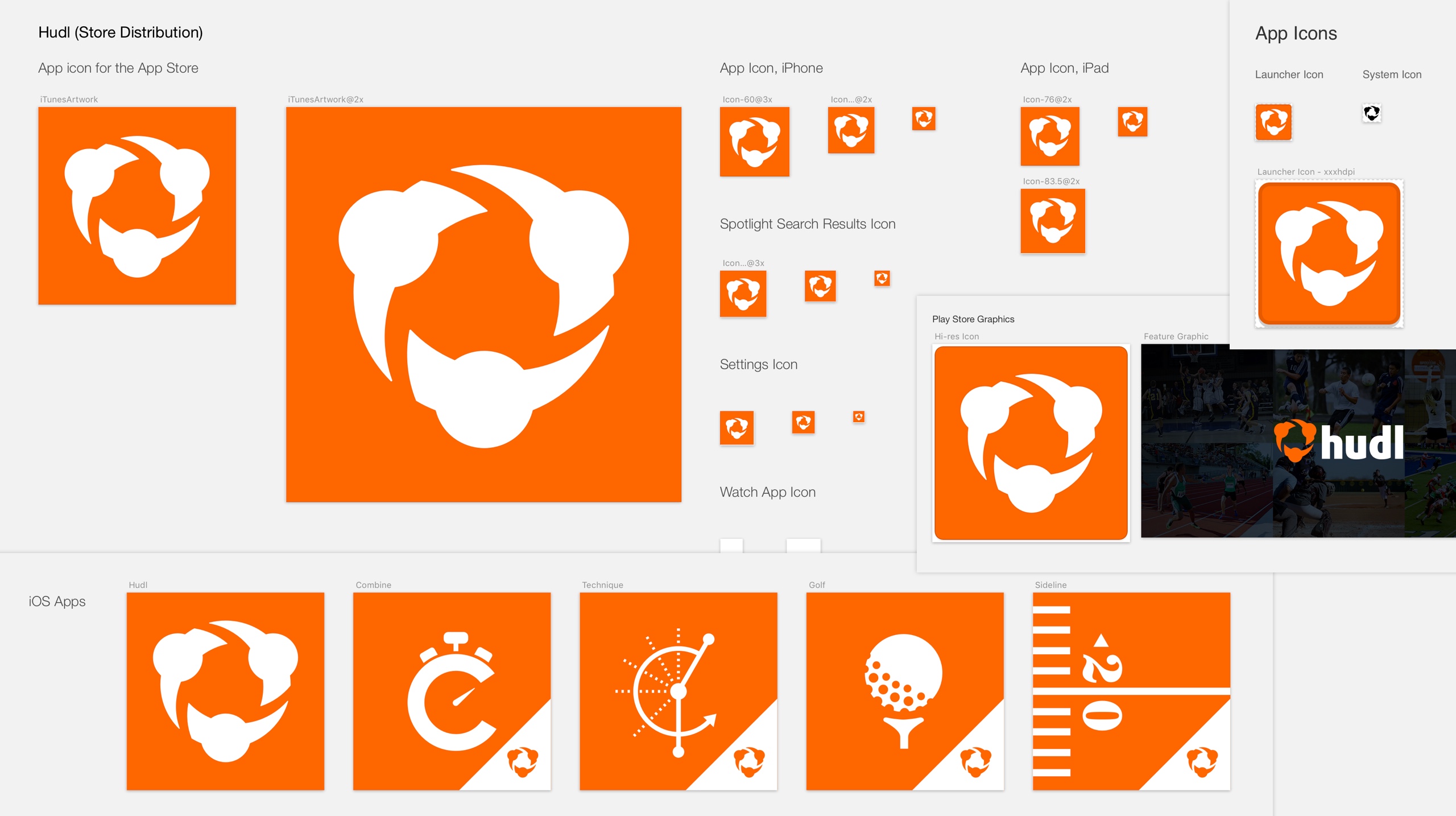
Task: Click the Hudl (Store Distribution) title
Action: [121, 32]
